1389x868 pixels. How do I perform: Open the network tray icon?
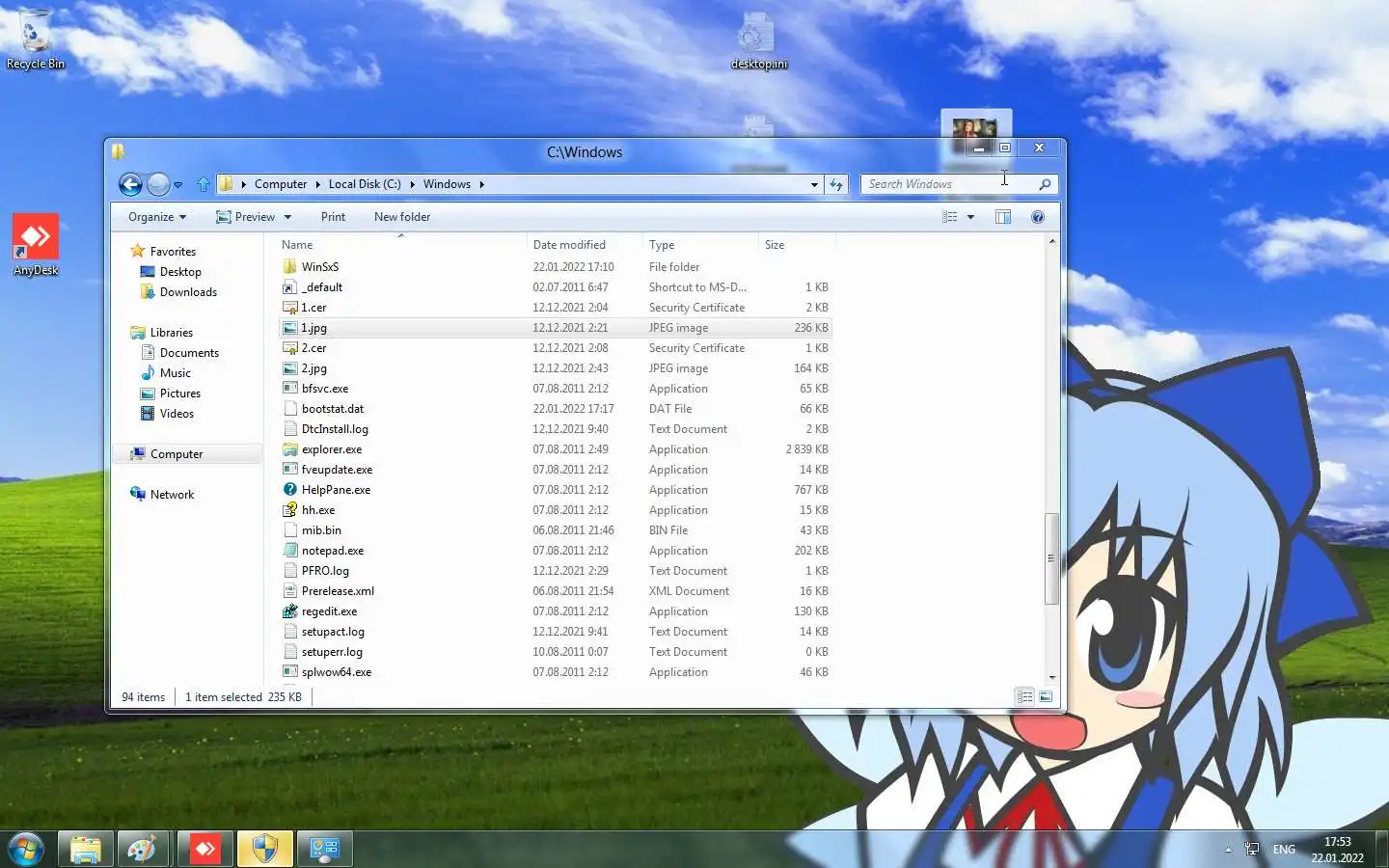[x=1252, y=850]
